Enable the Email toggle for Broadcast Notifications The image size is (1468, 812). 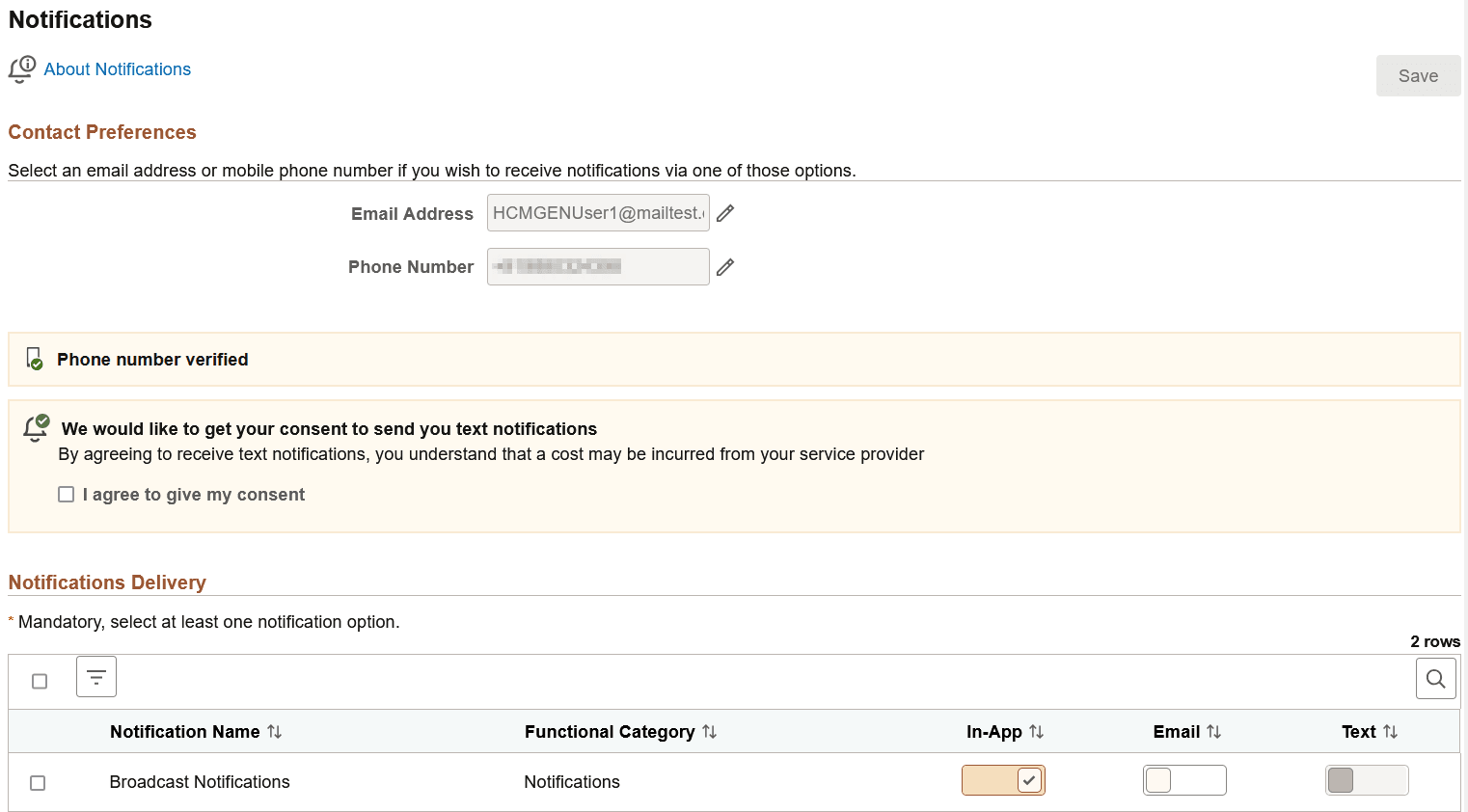[x=1184, y=780]
